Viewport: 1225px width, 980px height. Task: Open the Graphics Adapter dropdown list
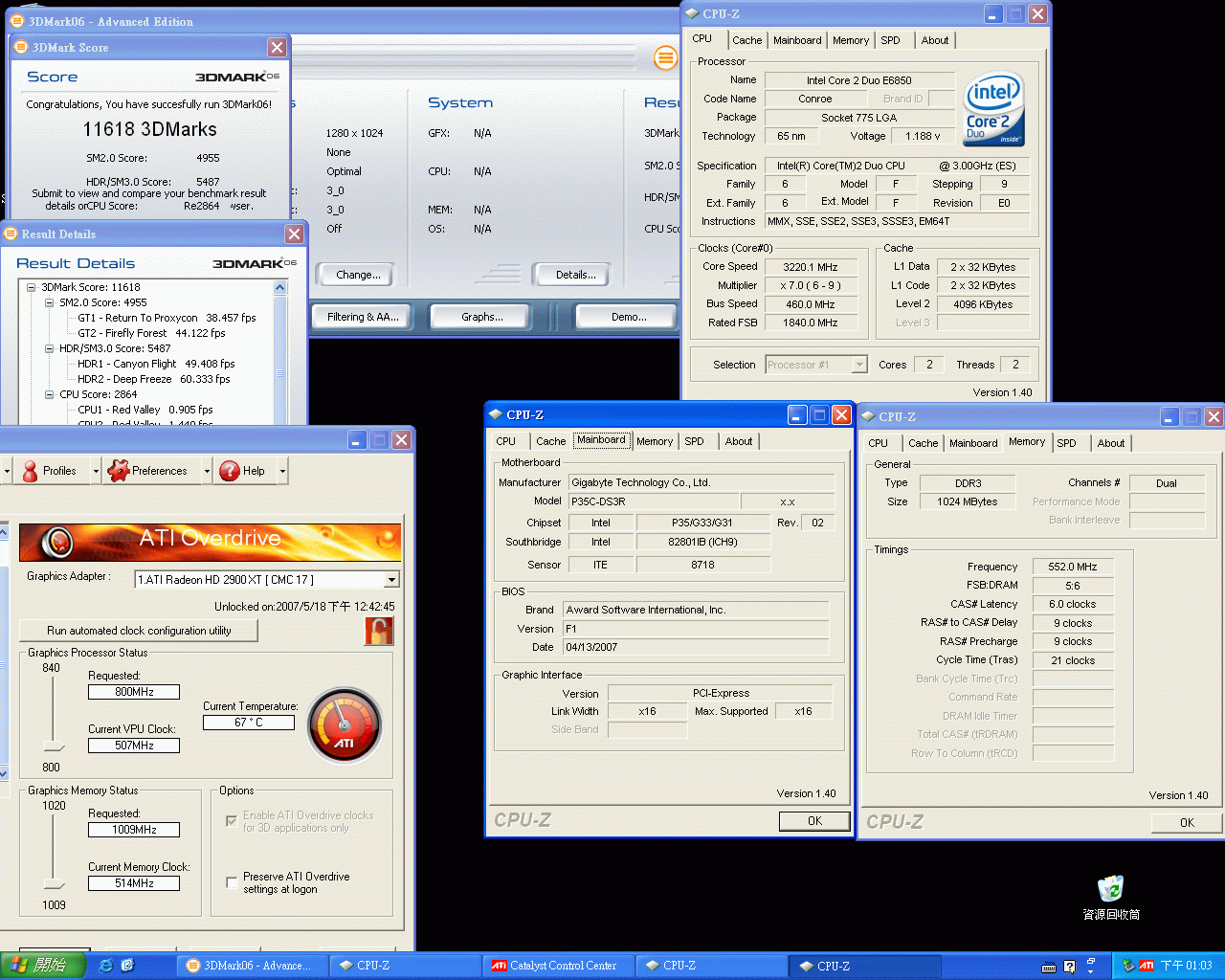[391, 580]
